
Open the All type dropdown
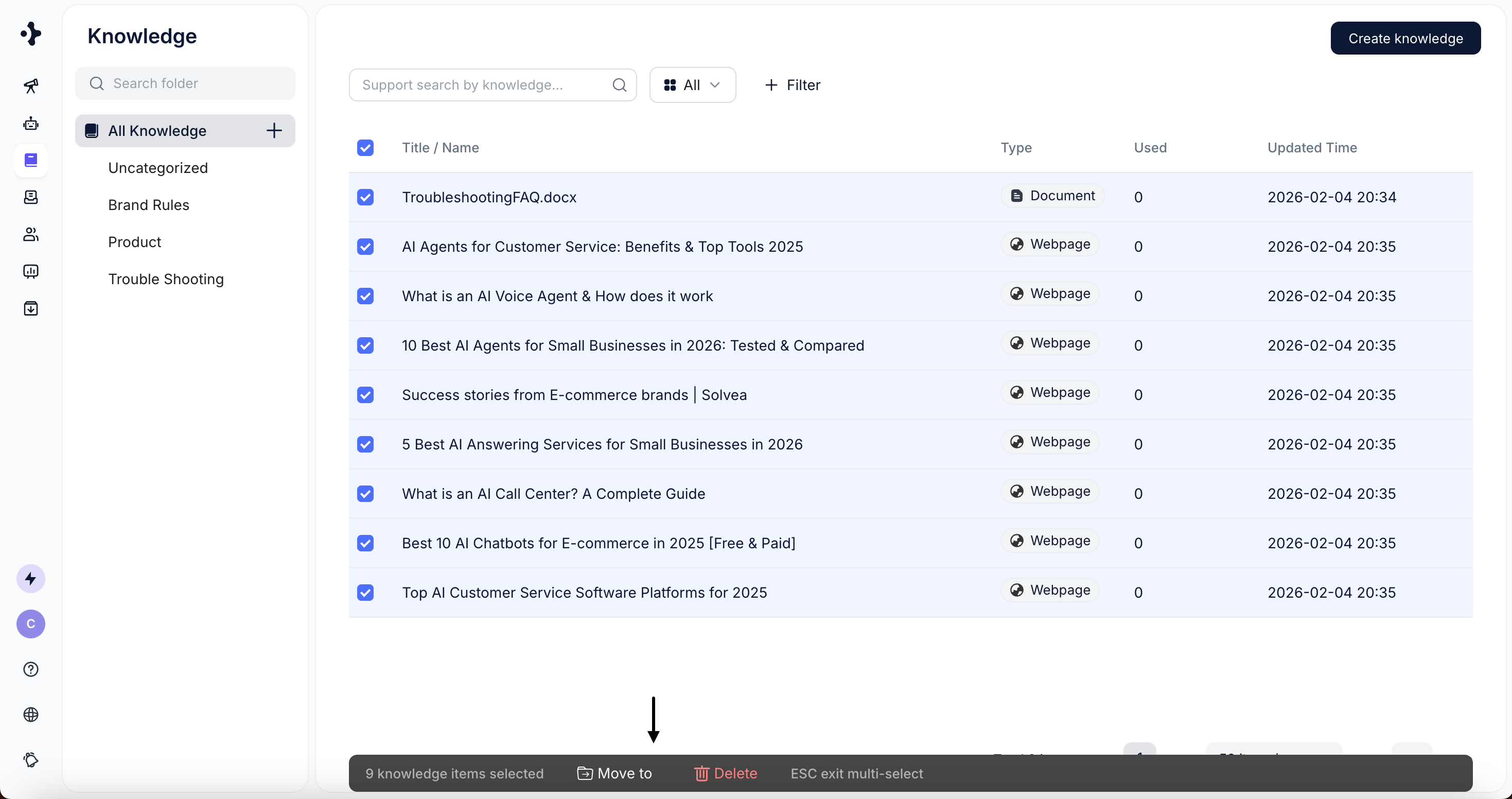pos(692,85)
